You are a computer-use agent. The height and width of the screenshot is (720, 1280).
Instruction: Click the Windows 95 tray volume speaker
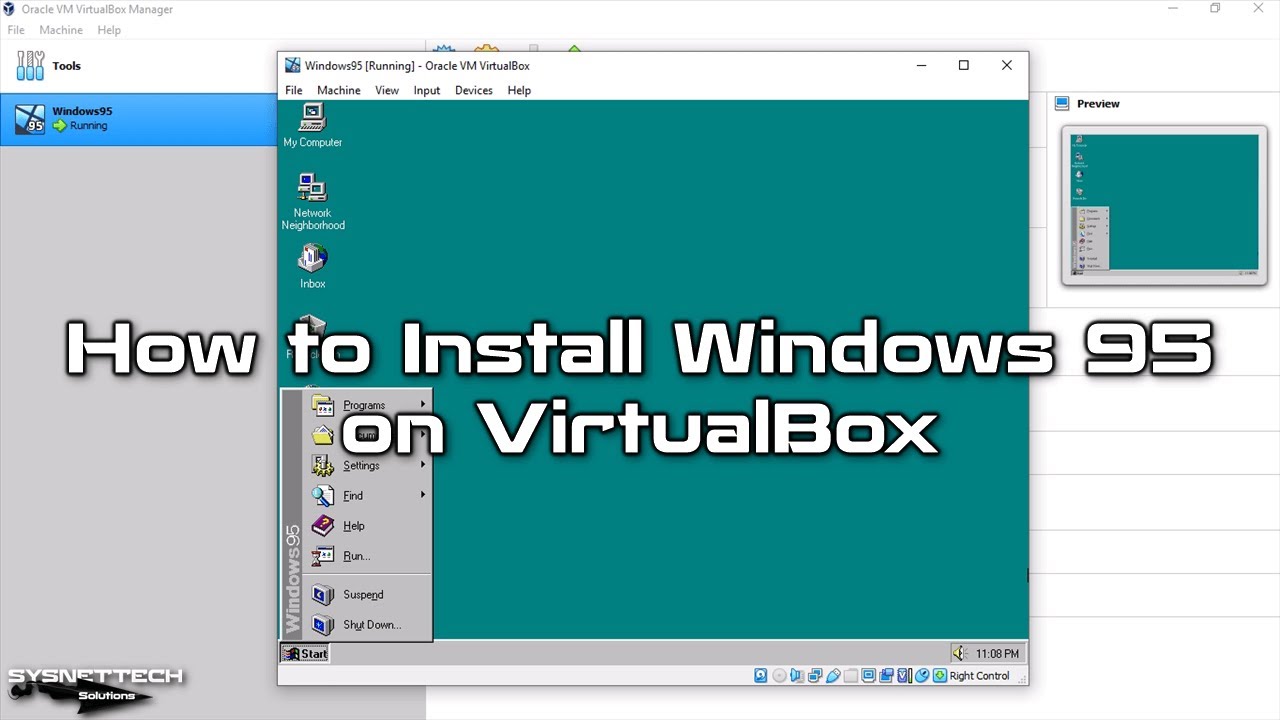[x=960, y=653]
